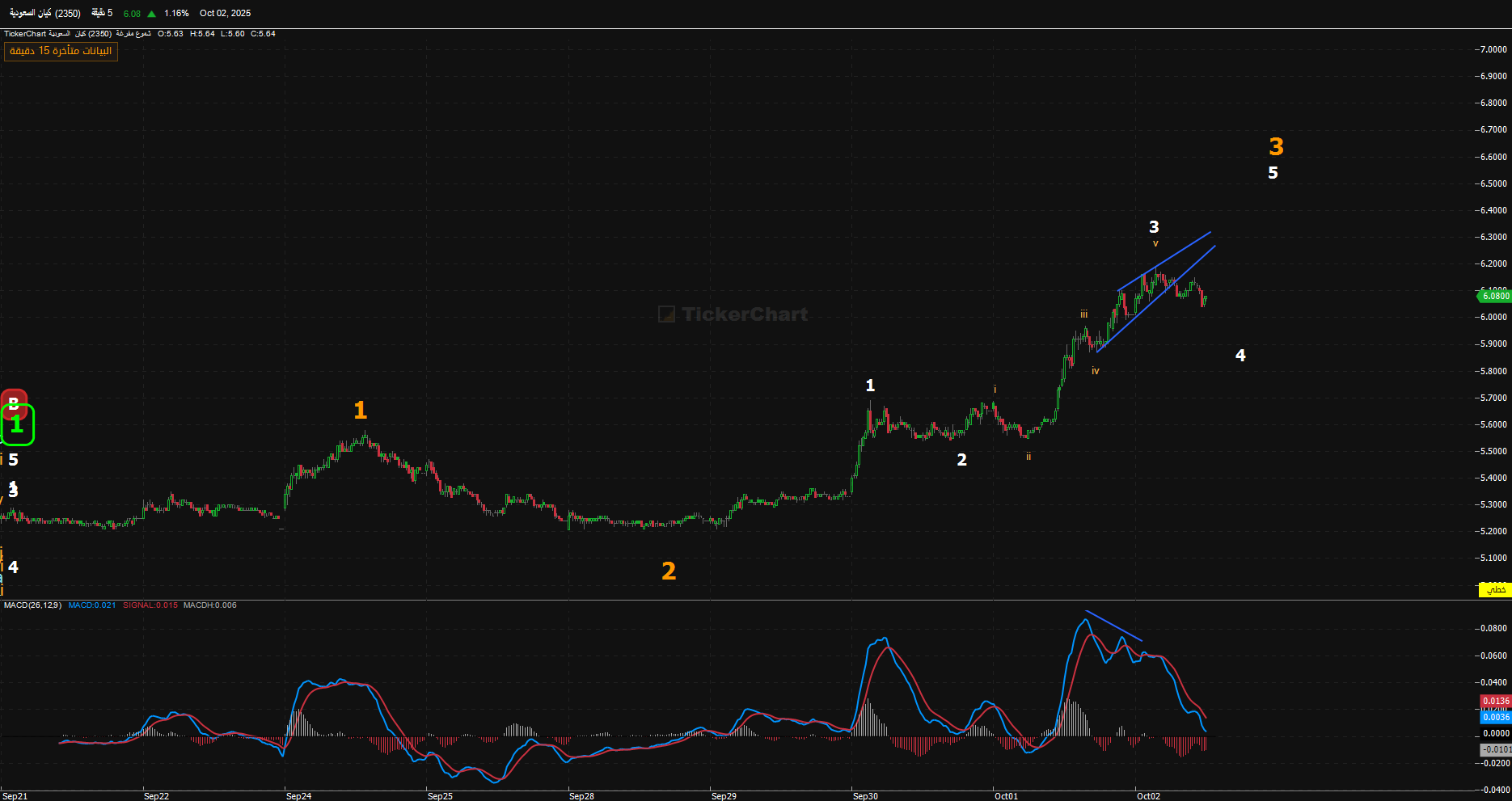The image size is (1512, 801).
Task: Select the white wave 4 projection label
Action: (x=1240, y=356)
